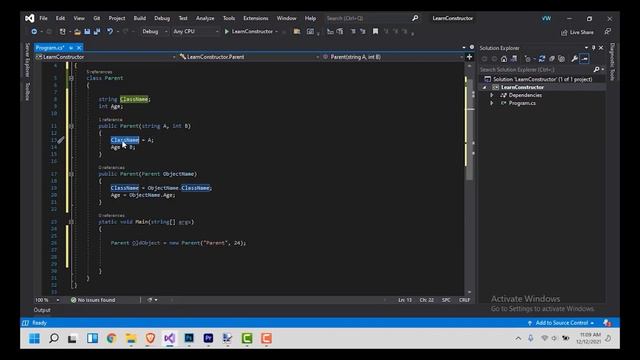Screen dimensions: 640x360
Task: Click the Comment Selection toolbar icon
Action: (353, 31)
